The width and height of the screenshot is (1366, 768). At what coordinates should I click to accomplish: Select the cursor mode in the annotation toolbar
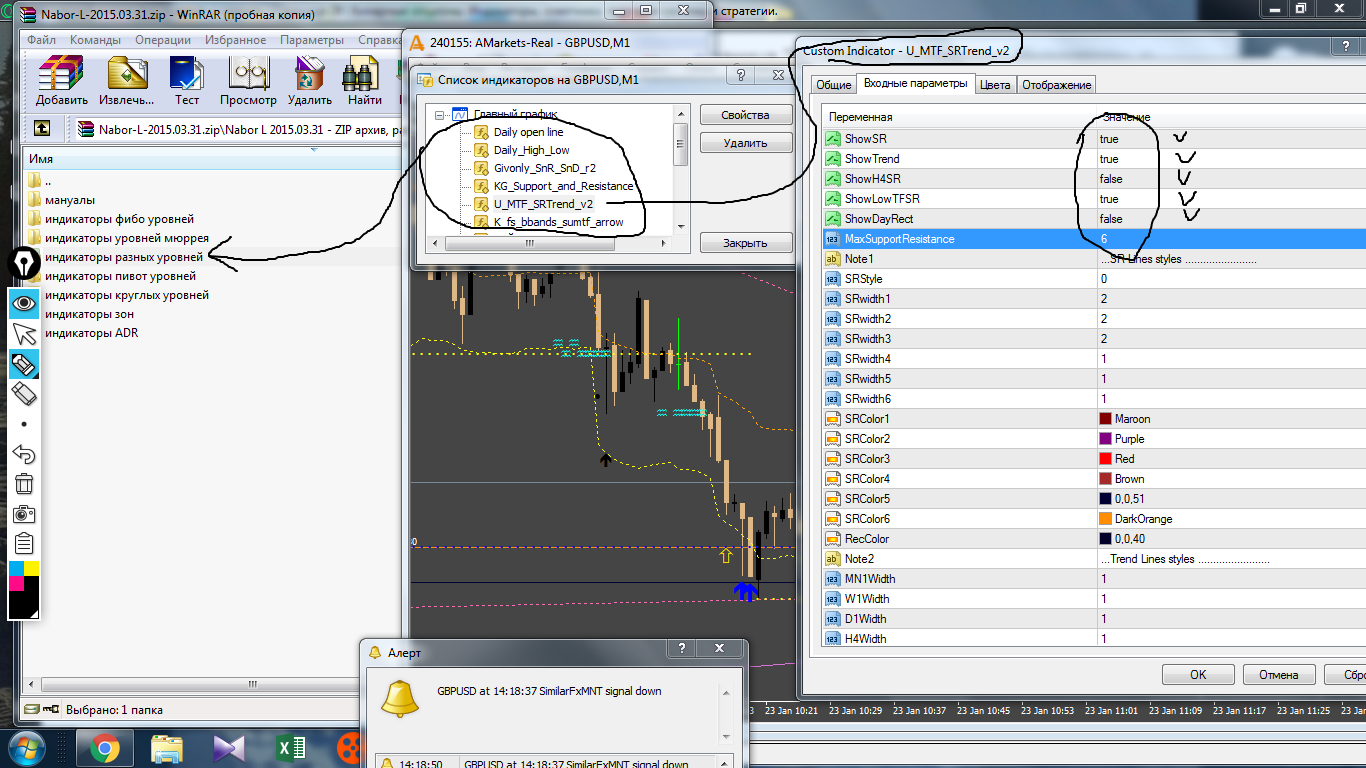click(x=24, y=333)
